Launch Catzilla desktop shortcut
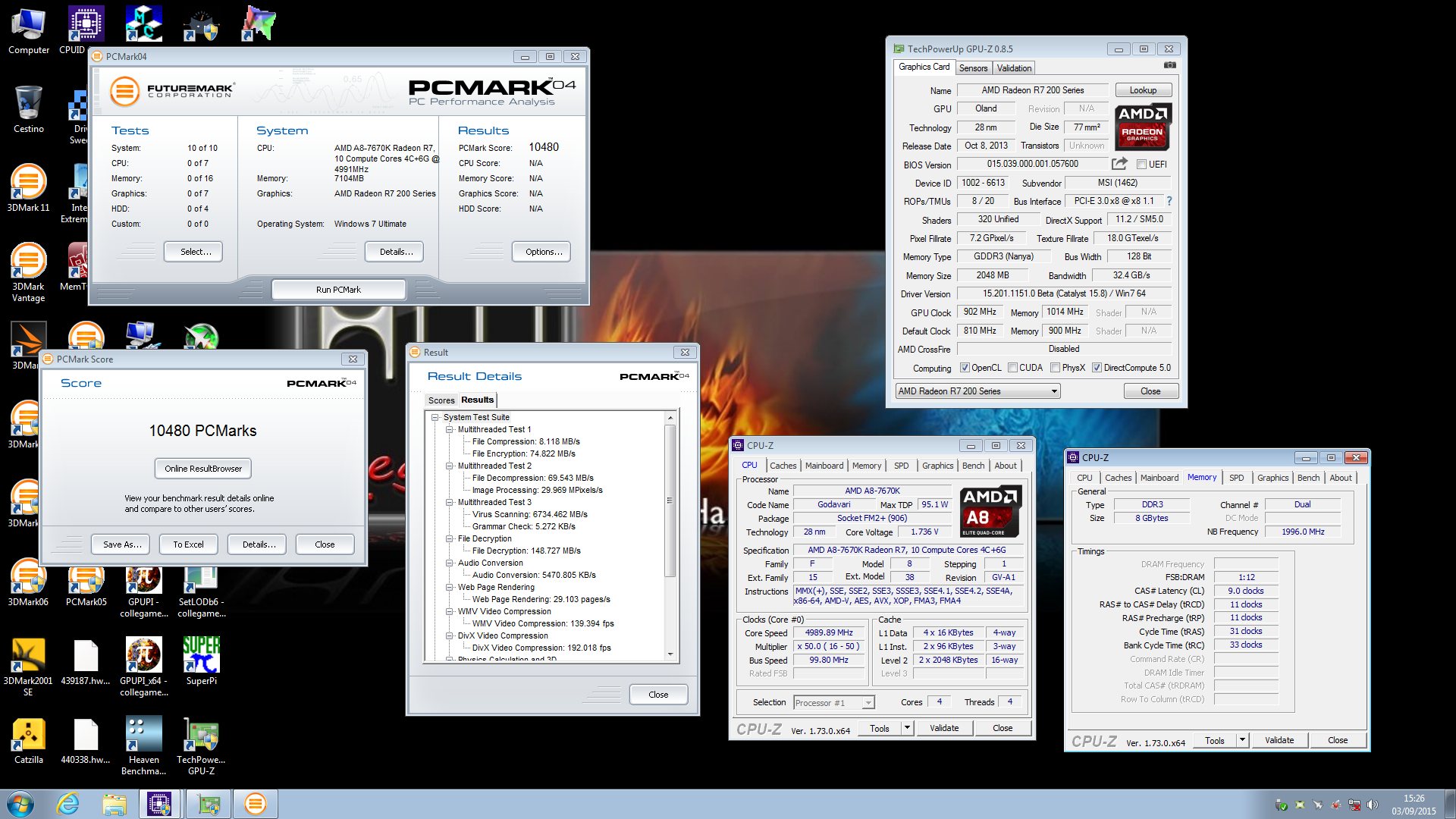 [29, 741]
